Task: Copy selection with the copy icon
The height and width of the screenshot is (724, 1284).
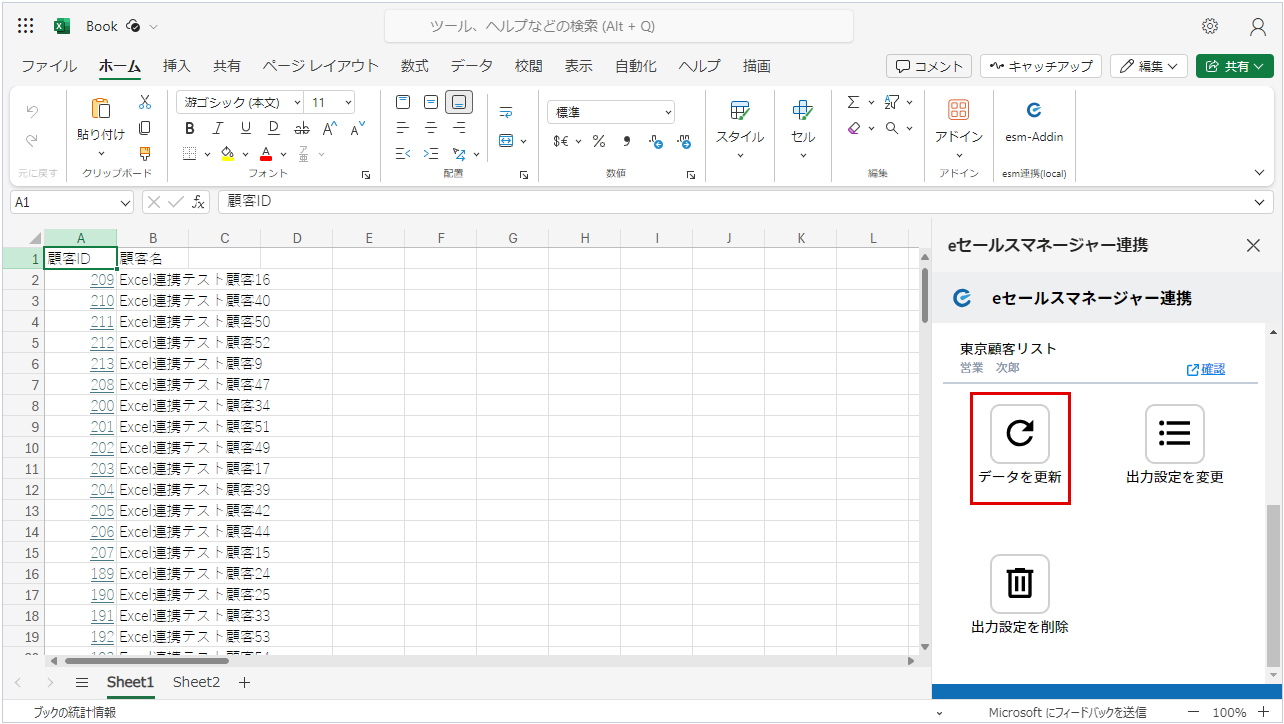Action: (144, 128)
